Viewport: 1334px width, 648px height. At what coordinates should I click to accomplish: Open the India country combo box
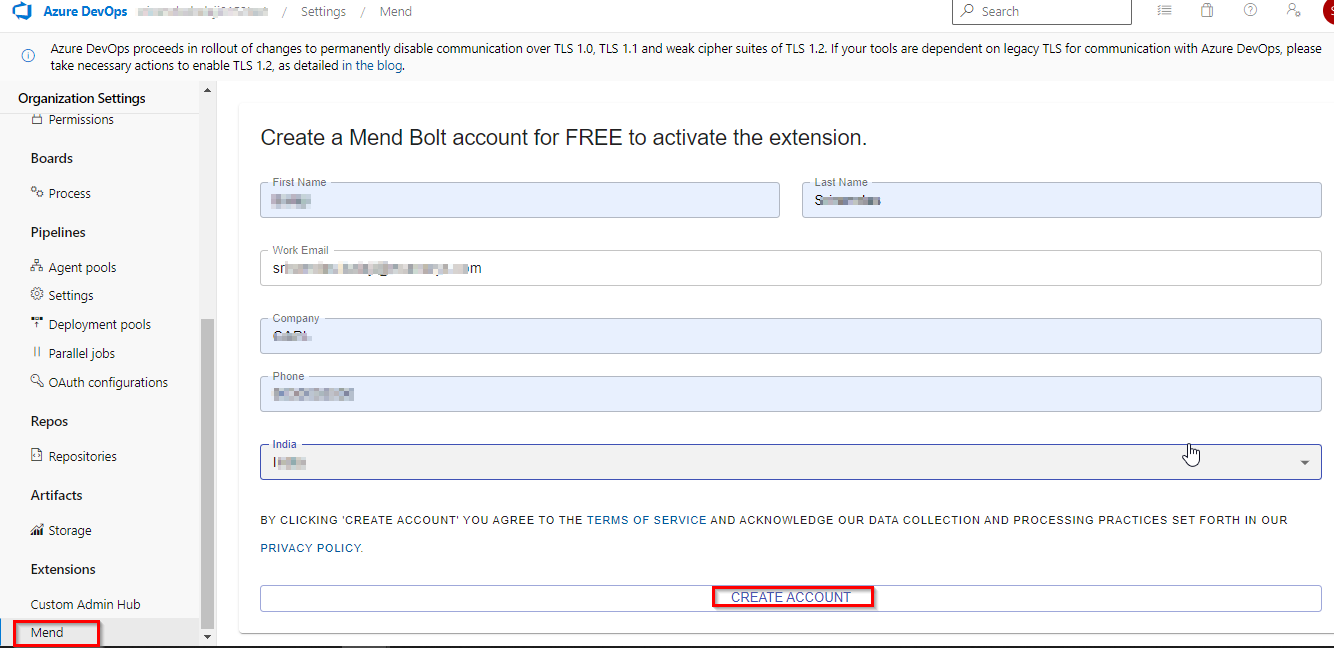coord(791,461)
